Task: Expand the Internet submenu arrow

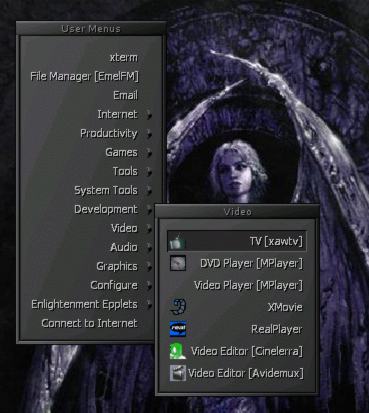Action: (x=149, y=115)
